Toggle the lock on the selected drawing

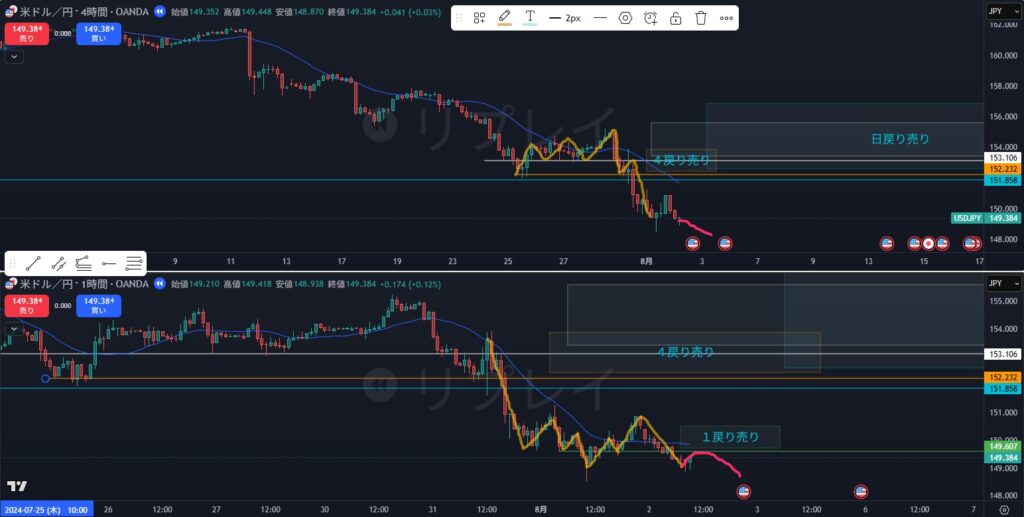pyautogui.click(x=676, y=18)
